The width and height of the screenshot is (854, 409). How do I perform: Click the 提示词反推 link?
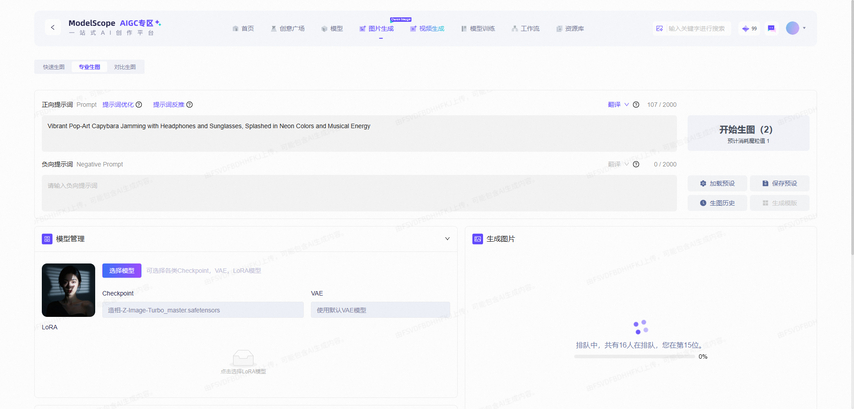pos(169,105)
